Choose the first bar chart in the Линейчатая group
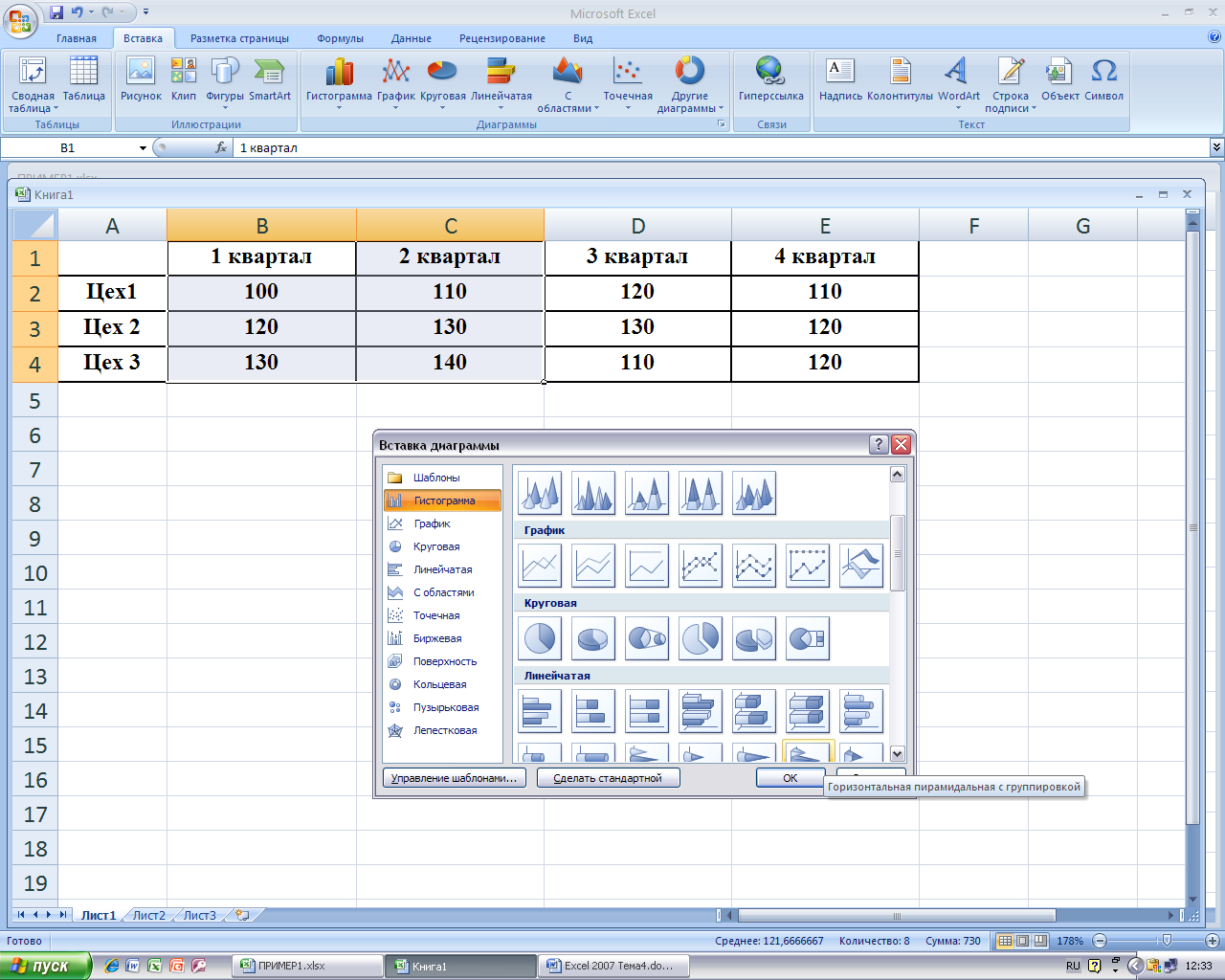 [x=540, y=711]
